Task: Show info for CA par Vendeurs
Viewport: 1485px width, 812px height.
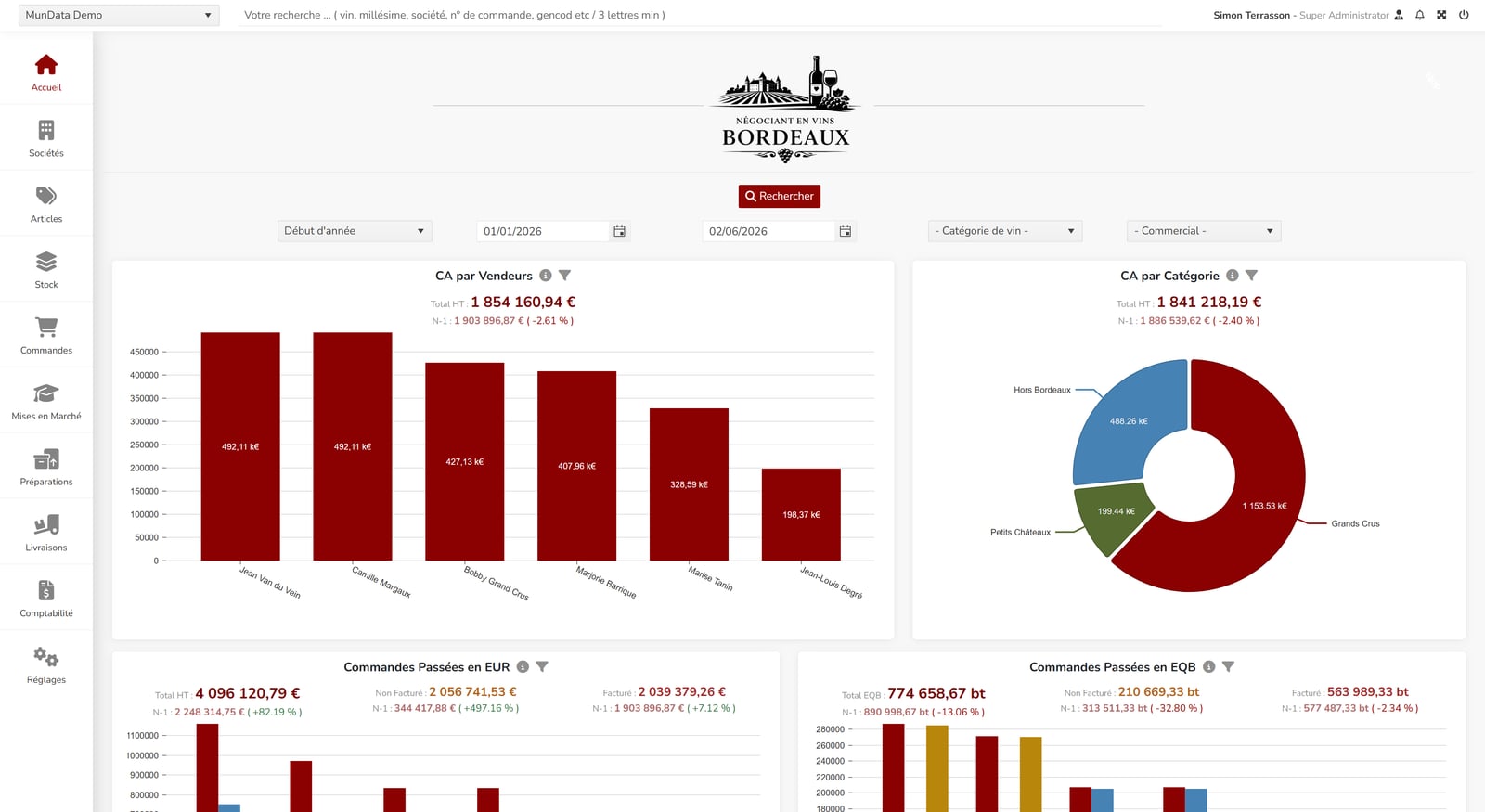Action: click(546, 276)
